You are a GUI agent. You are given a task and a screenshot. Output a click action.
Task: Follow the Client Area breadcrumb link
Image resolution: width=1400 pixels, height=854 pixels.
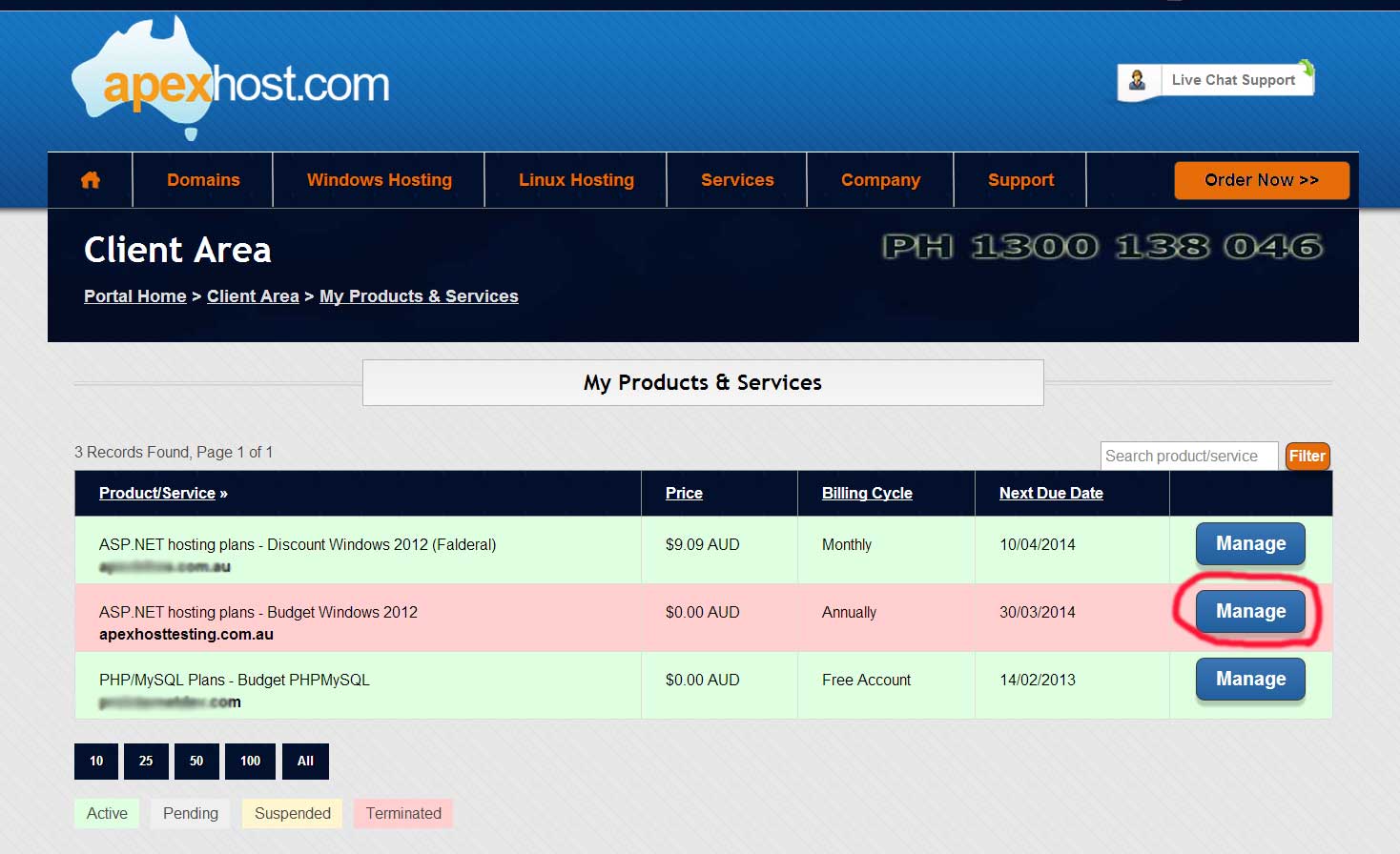(x=253, y=296)
